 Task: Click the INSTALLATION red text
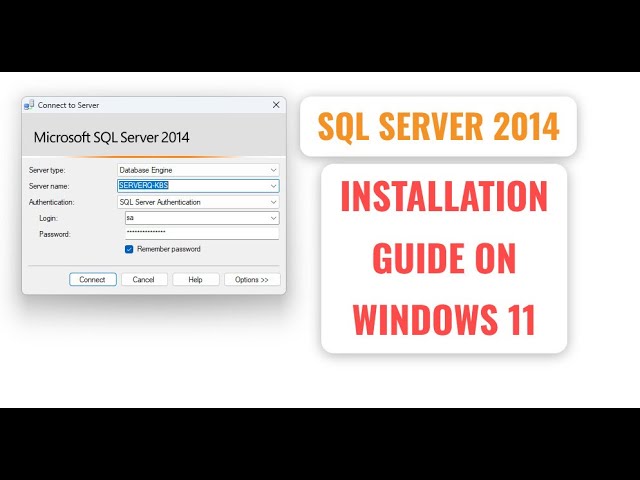tap(444, 197)
